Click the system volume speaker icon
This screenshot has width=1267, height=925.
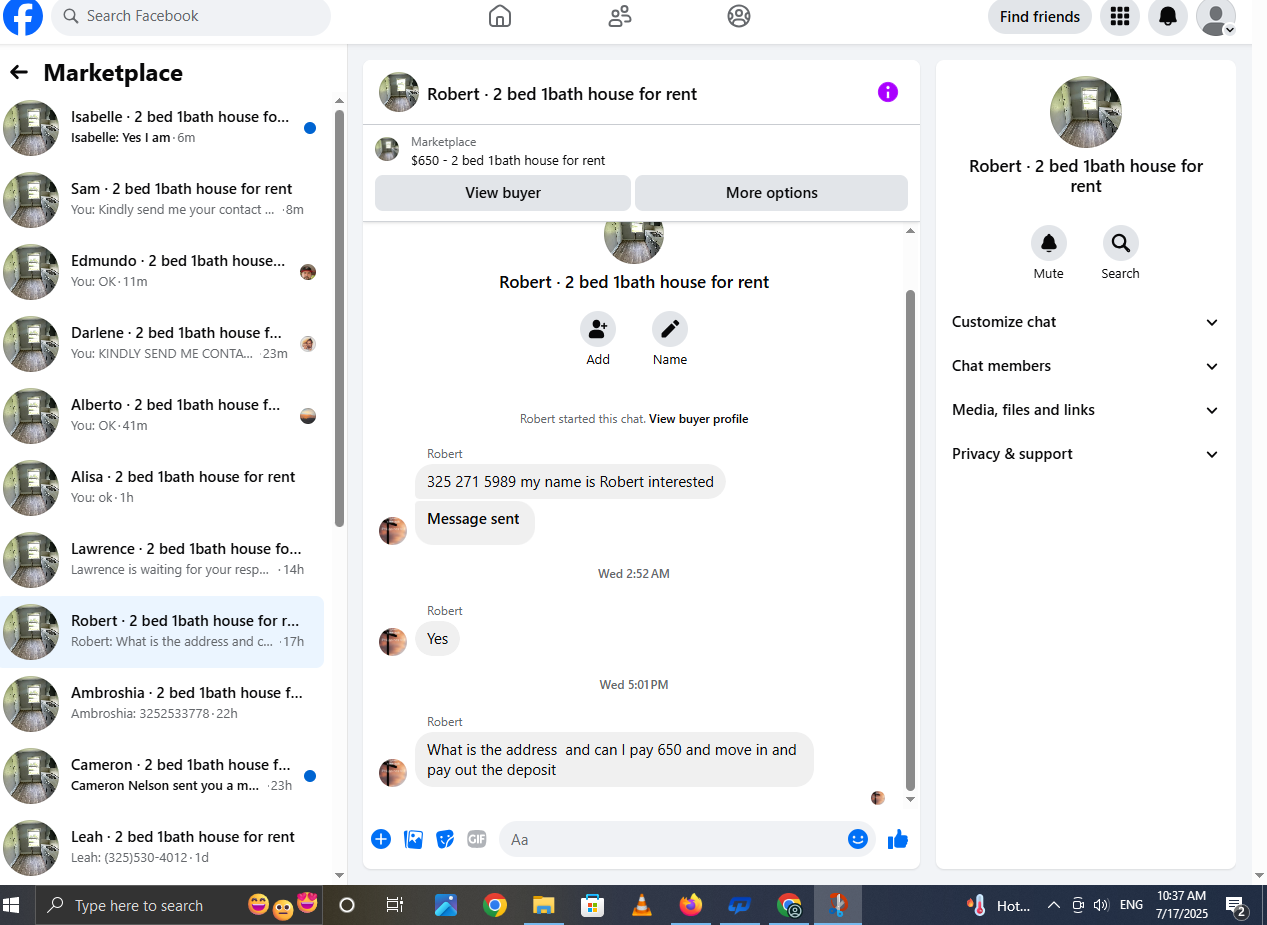point(1101,905)
